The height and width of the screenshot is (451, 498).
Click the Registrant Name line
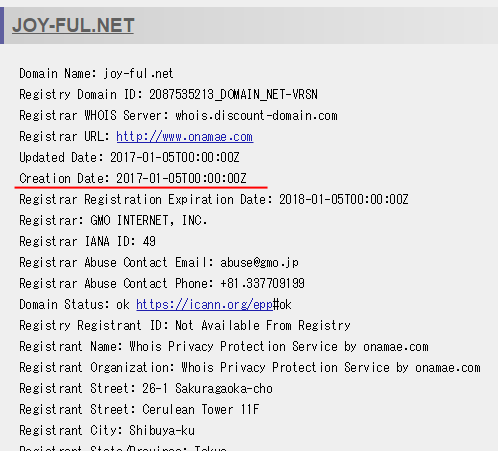[x=224, y=347]
